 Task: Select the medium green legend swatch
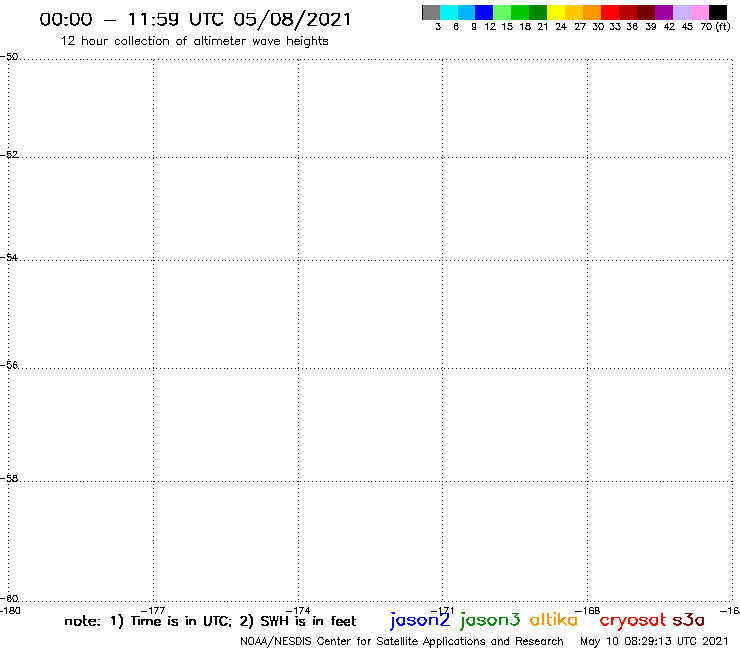point(521,12)
